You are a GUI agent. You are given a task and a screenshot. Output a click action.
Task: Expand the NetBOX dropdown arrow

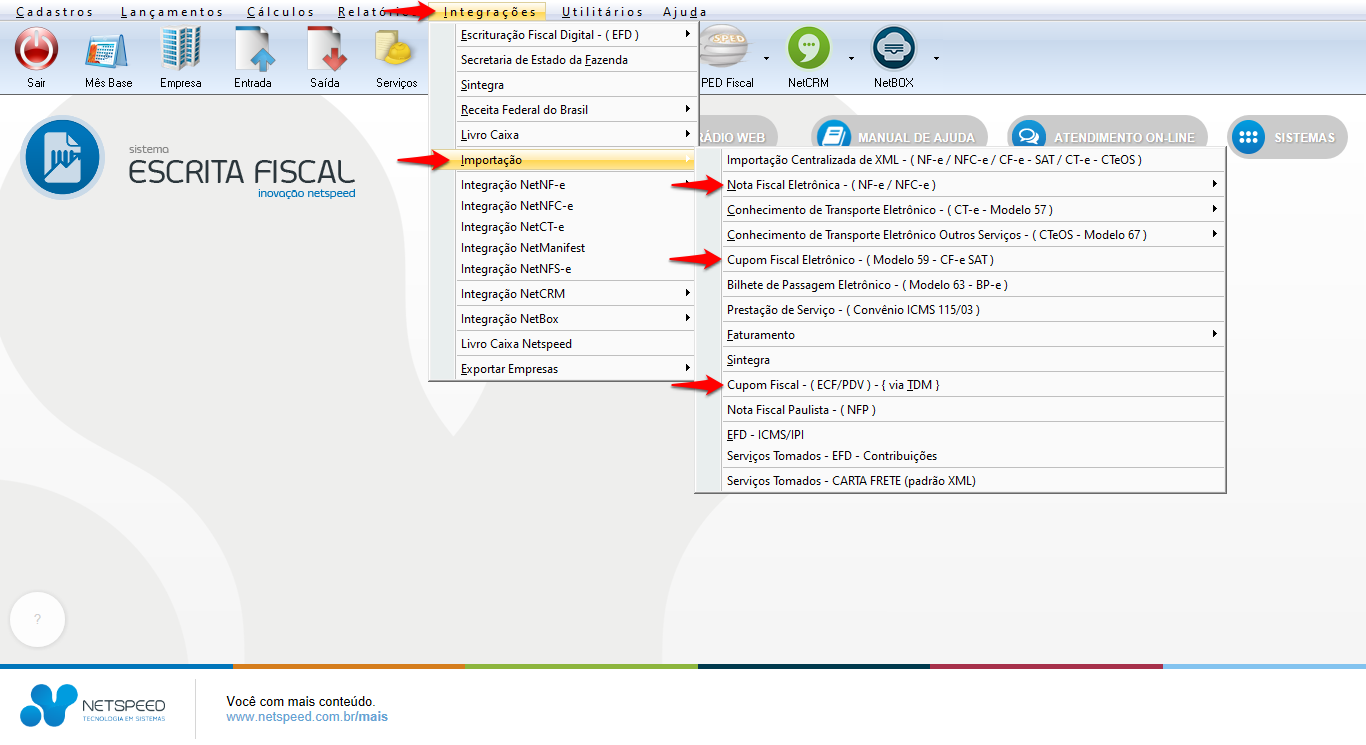[x=936, y=57]
